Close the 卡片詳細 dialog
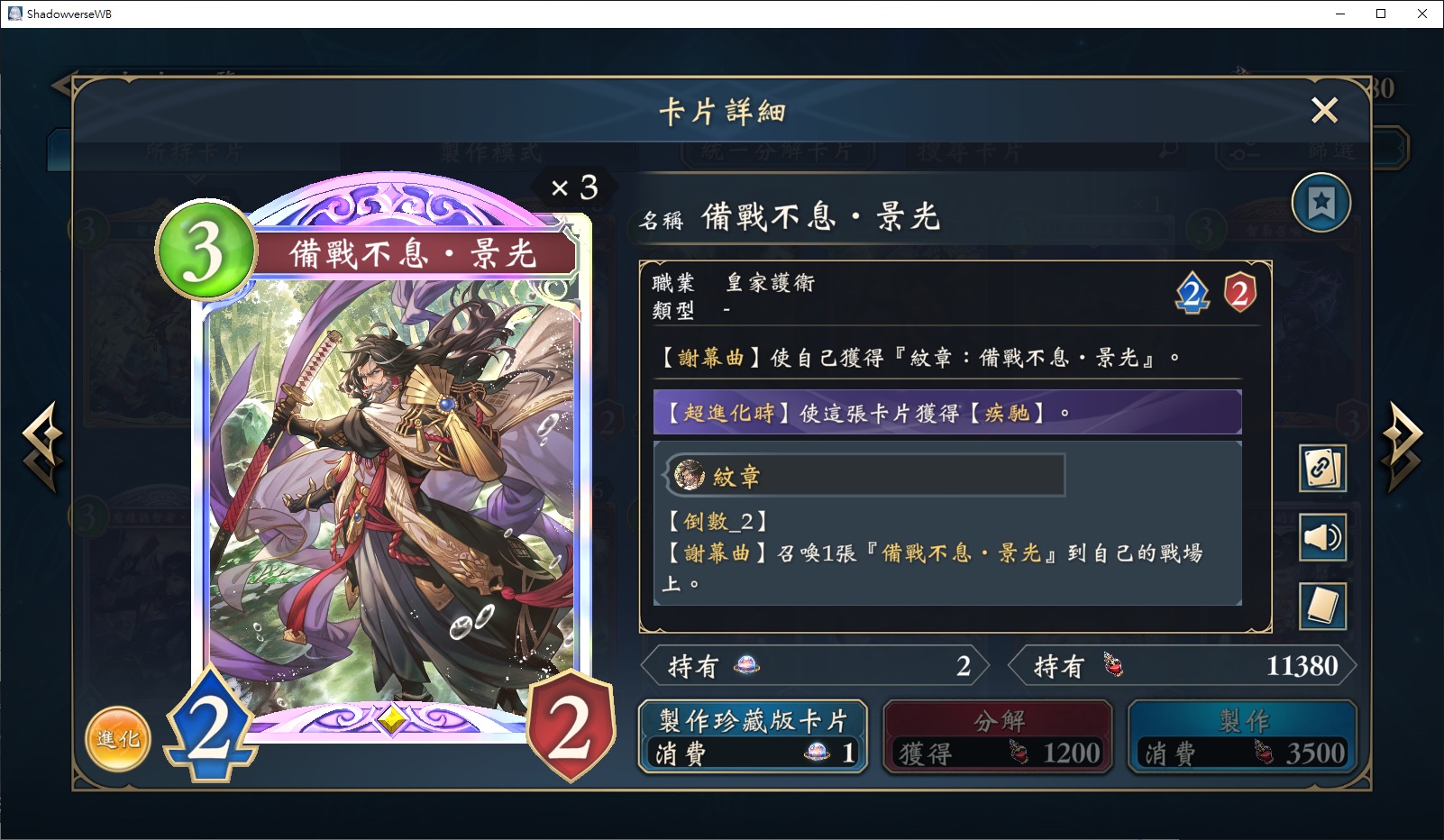Viewport: 1444px width, 840px height. coord(1324,110)
